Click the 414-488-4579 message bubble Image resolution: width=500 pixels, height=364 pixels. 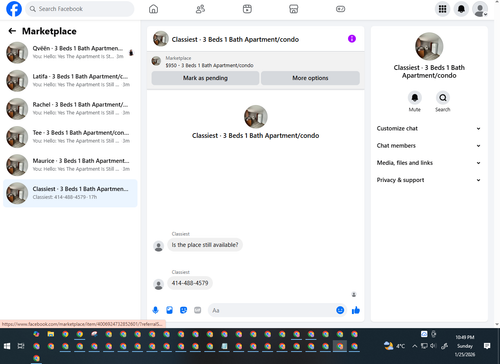[x=190, y=283]
